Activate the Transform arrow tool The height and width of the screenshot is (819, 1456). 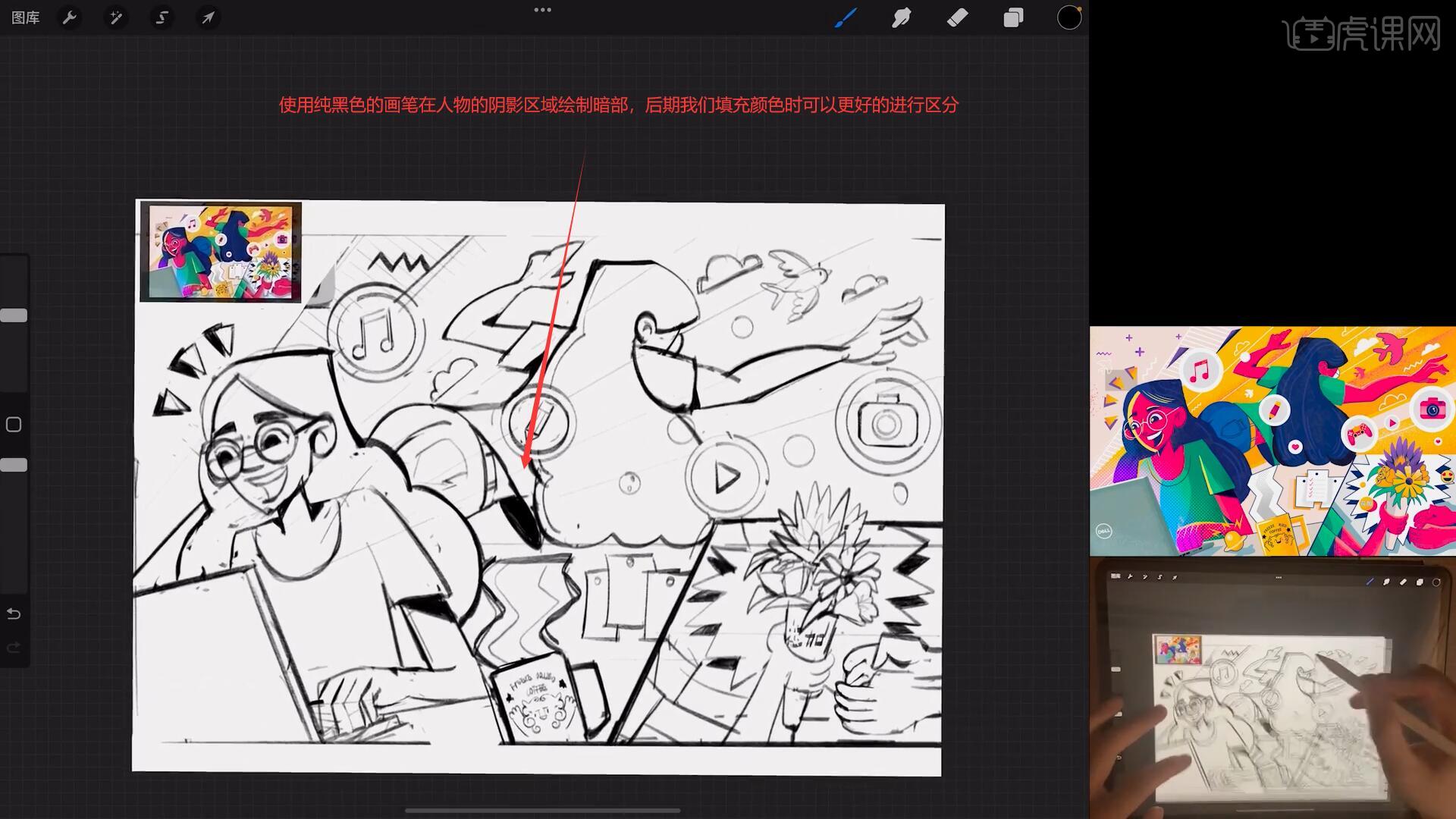[208, 17]
